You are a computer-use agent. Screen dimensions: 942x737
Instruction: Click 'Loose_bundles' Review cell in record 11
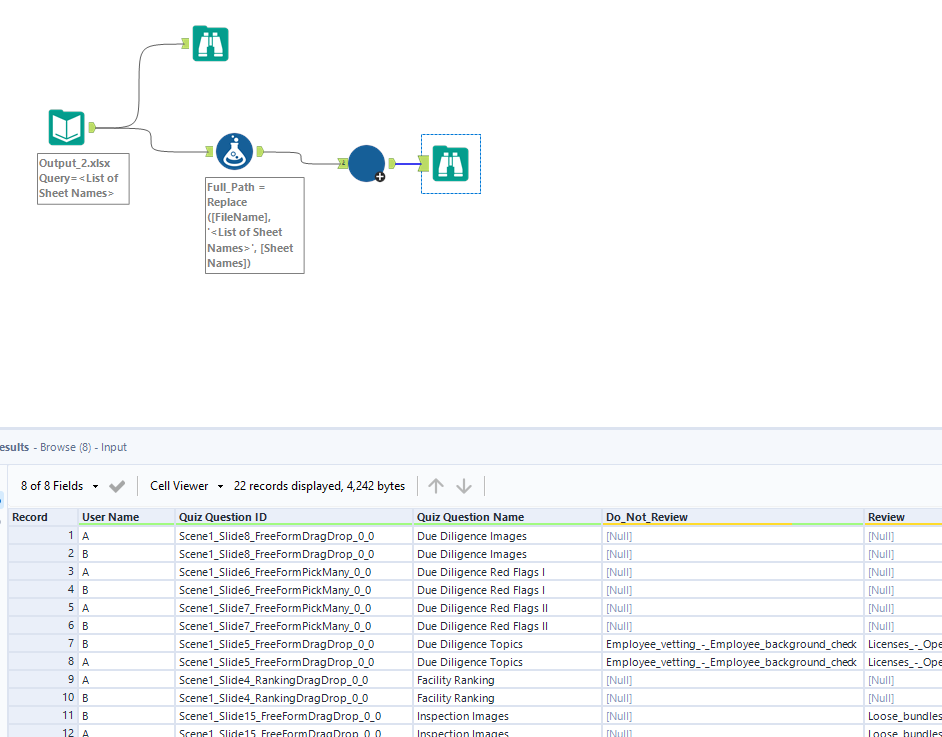click(903, 716)
